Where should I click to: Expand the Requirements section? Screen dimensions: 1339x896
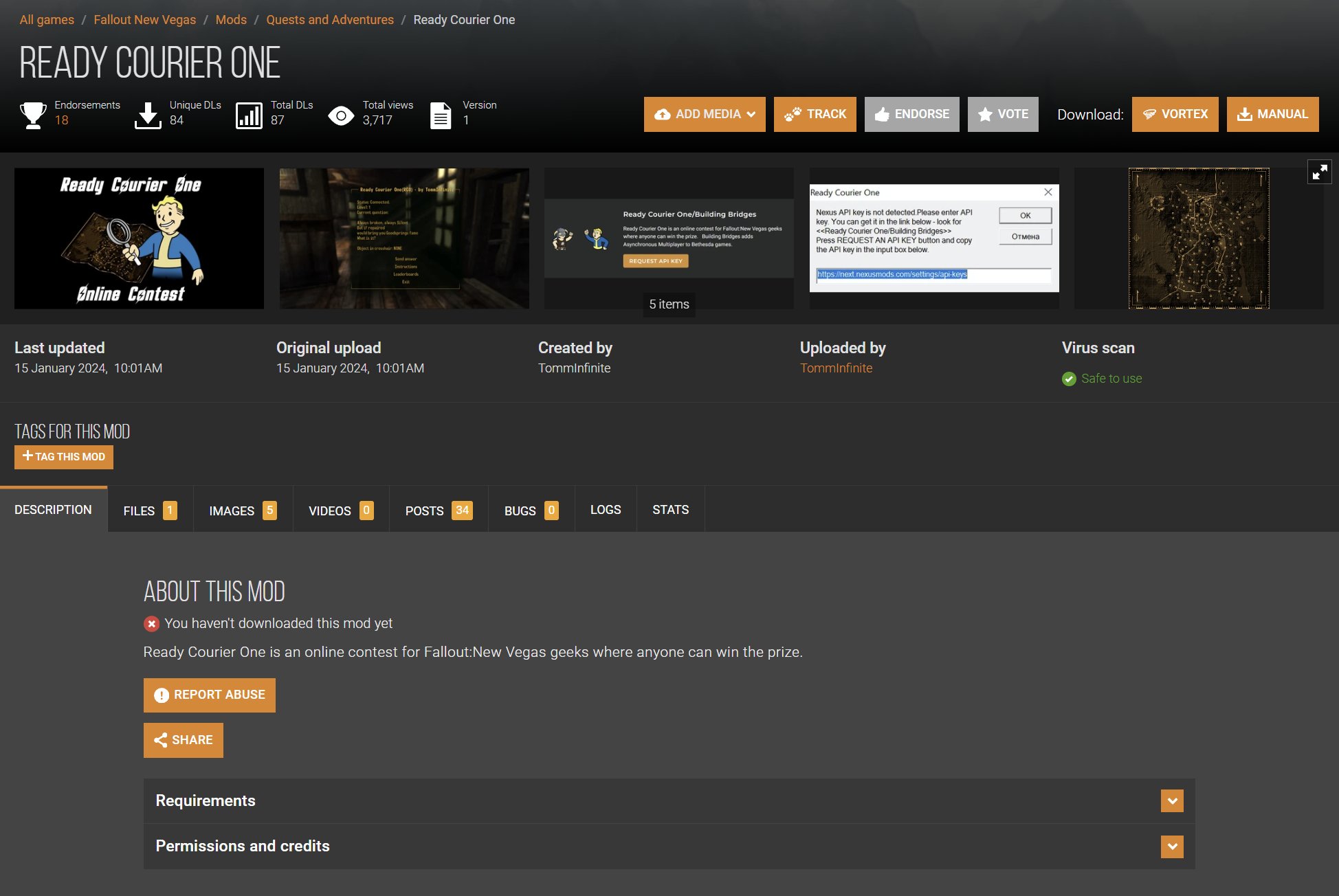(x=669, y=801)
